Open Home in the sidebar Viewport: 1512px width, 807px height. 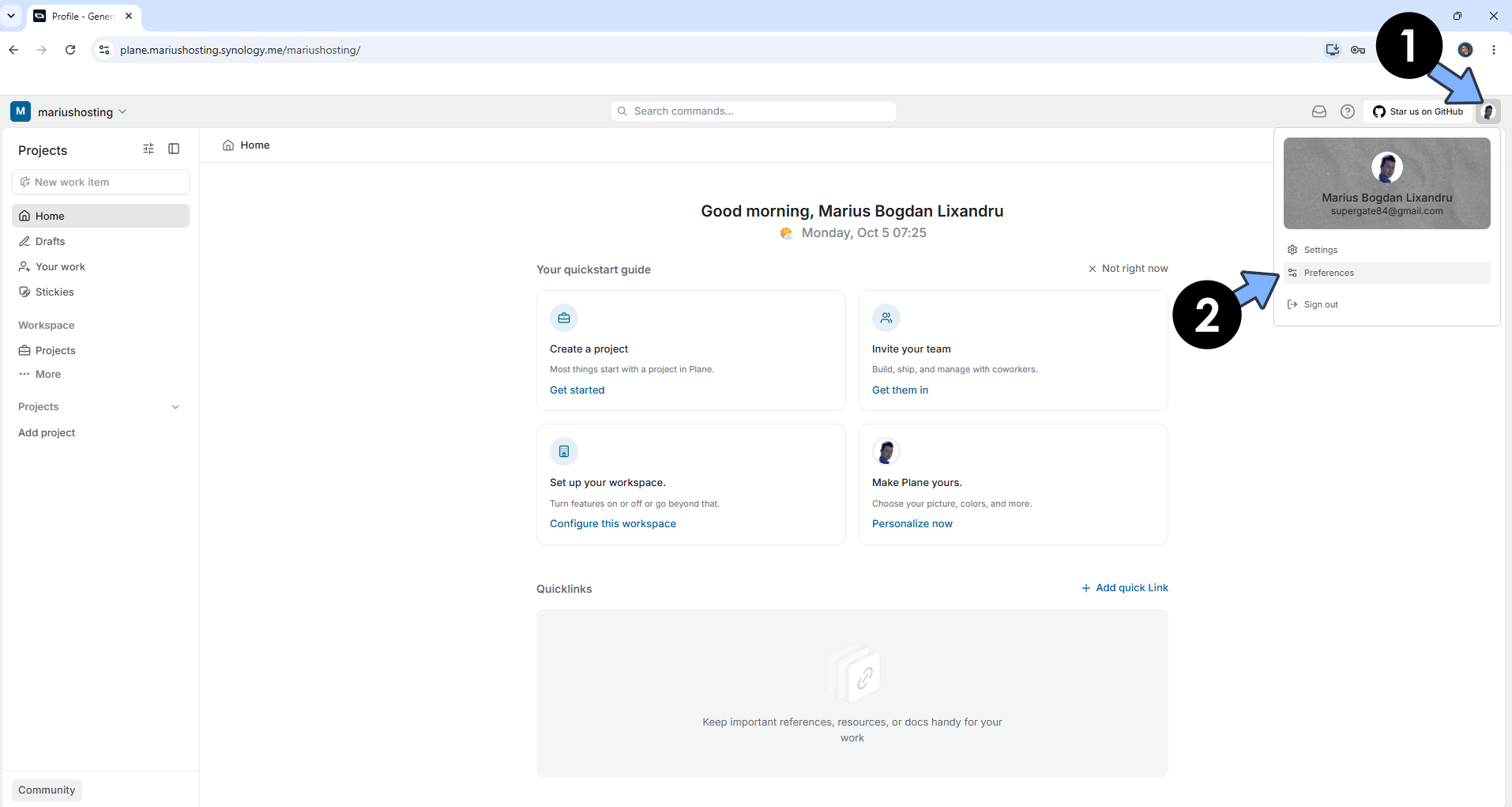coord(100,216)
